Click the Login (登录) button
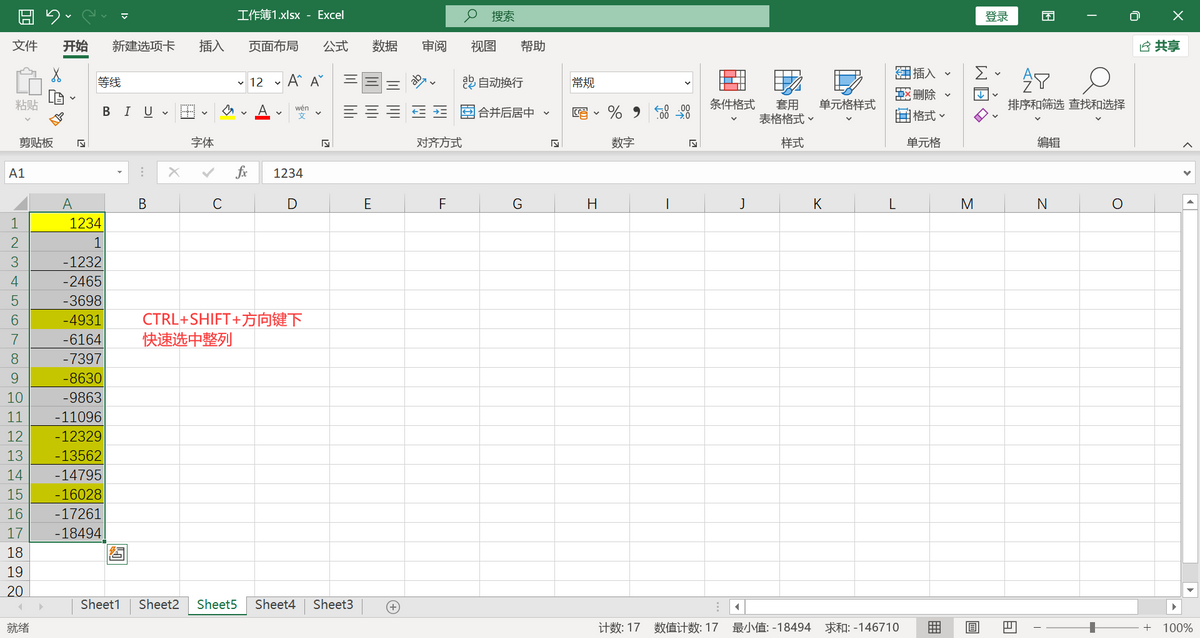 [997, 16]
